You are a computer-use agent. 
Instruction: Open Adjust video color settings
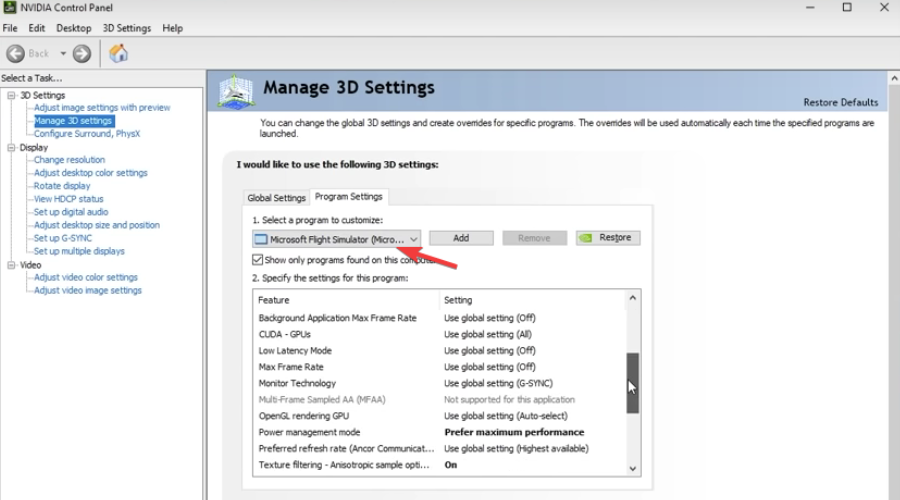point(86,277)
